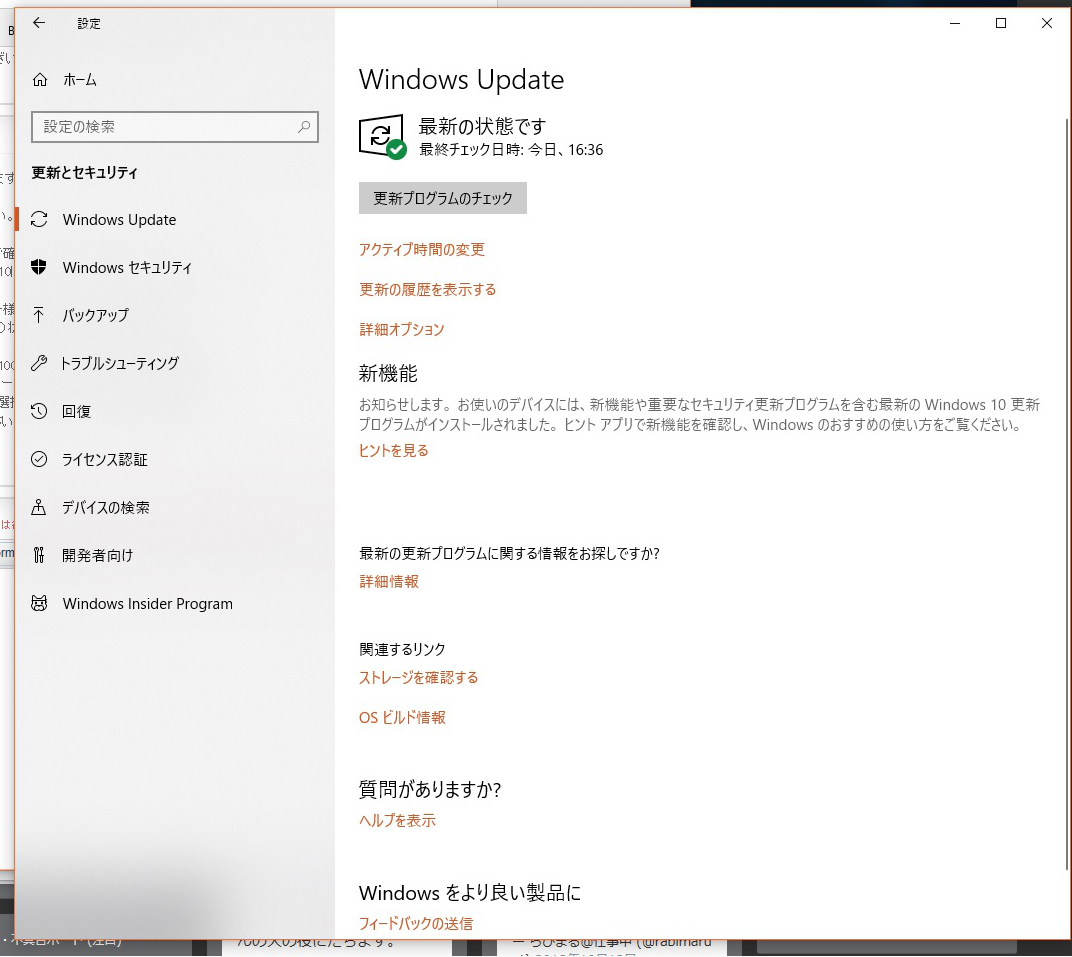1072x957 pixels.
Task: Click the right pane vertical scrollbar
Action: (1067, 492)
